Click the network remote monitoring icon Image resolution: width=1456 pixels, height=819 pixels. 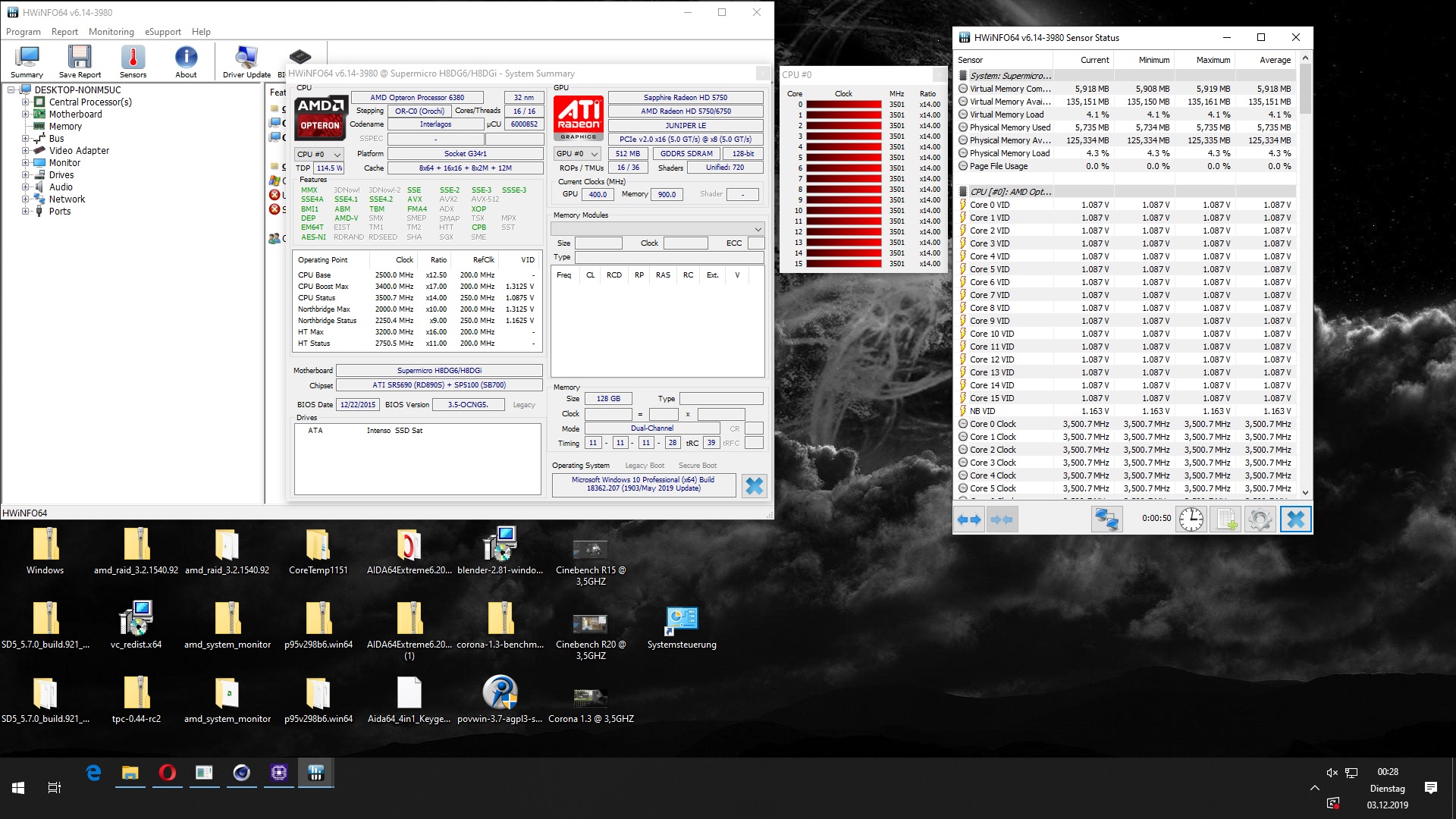pyautogui.click(x=1106, y=519)
